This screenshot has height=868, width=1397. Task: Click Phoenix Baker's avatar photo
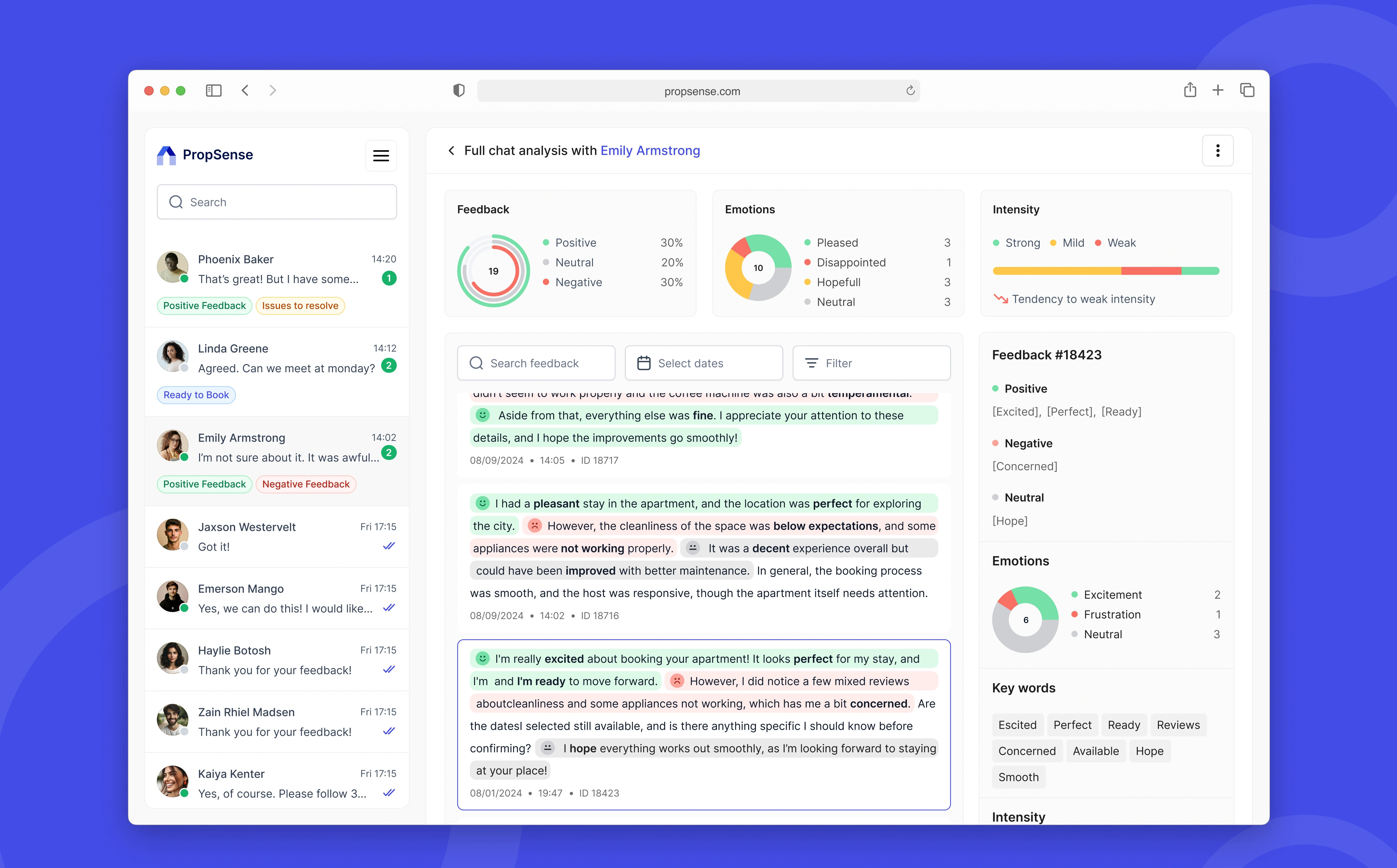(x=172, y=267)
